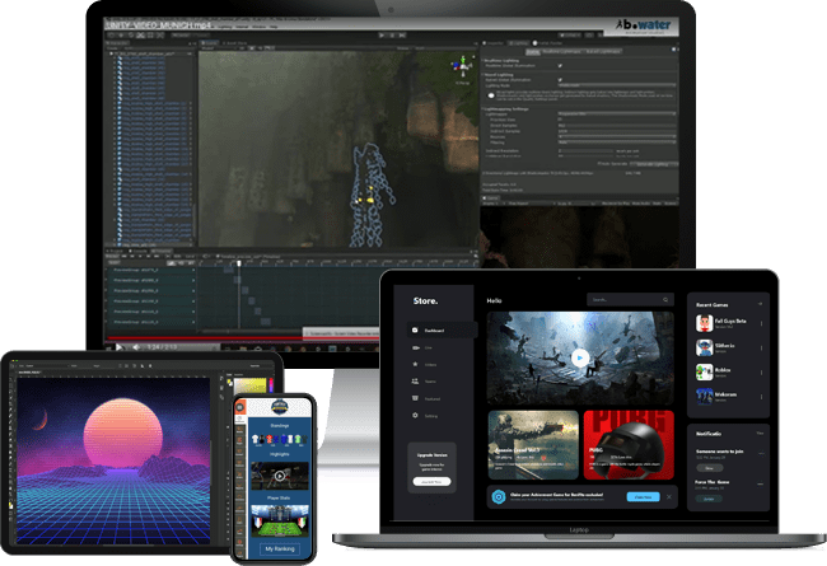The image size is (827, 566).
Task: Click Generate Lighting button in Unity
Action: pyautogui.click(x=653, y=164)
